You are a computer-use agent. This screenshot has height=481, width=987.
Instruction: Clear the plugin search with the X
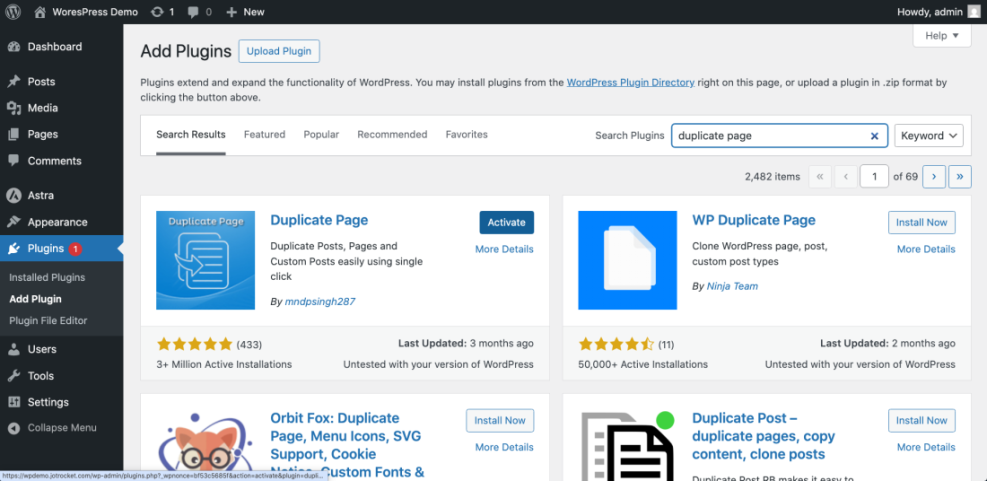click(x=874, y=135)
